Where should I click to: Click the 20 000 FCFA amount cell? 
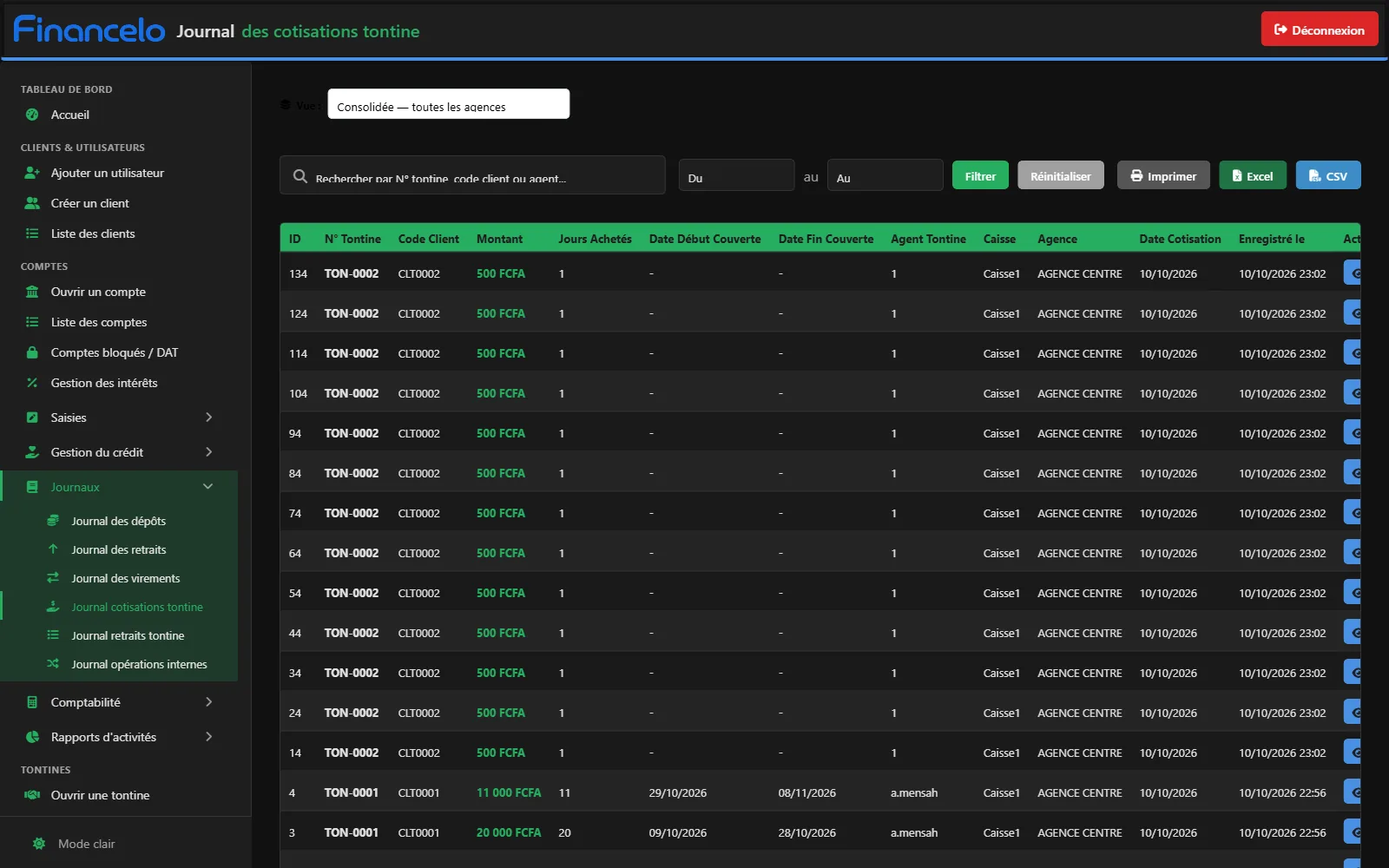pos(509,832)
